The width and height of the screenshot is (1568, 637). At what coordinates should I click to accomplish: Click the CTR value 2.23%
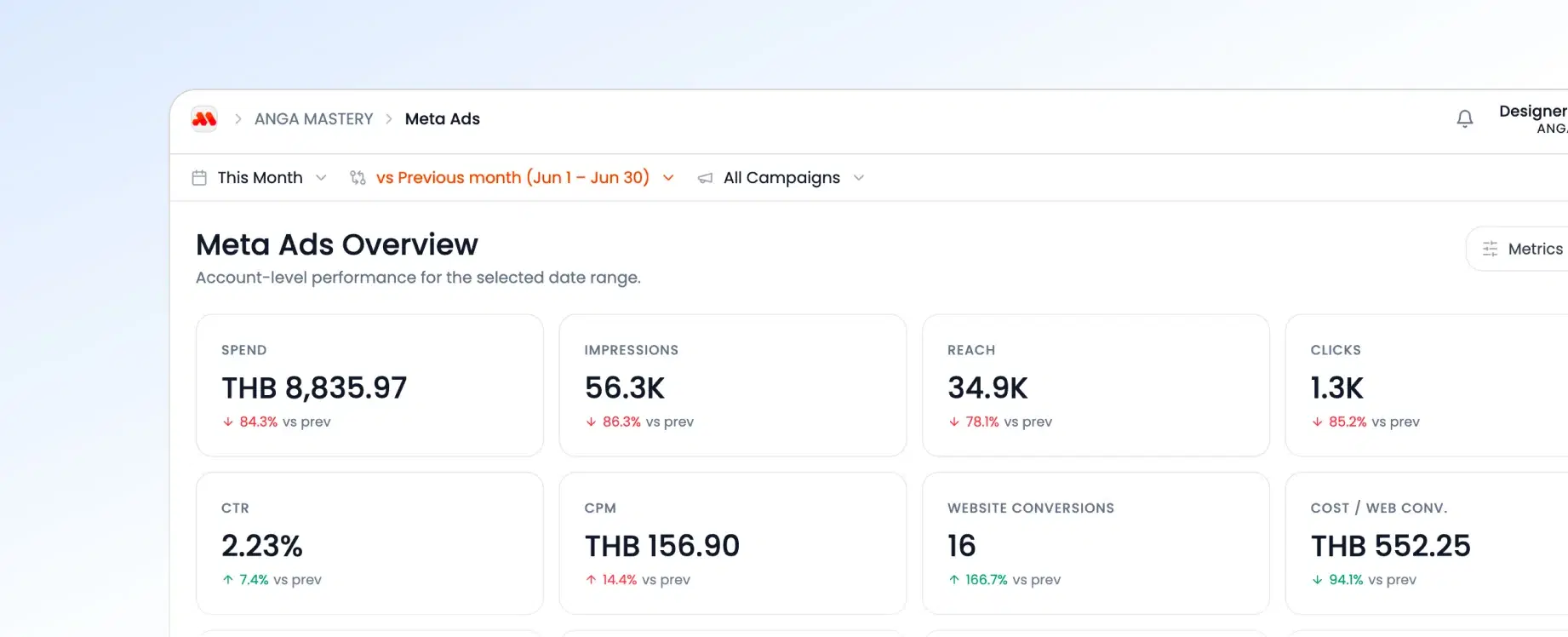tap(262, 546)
